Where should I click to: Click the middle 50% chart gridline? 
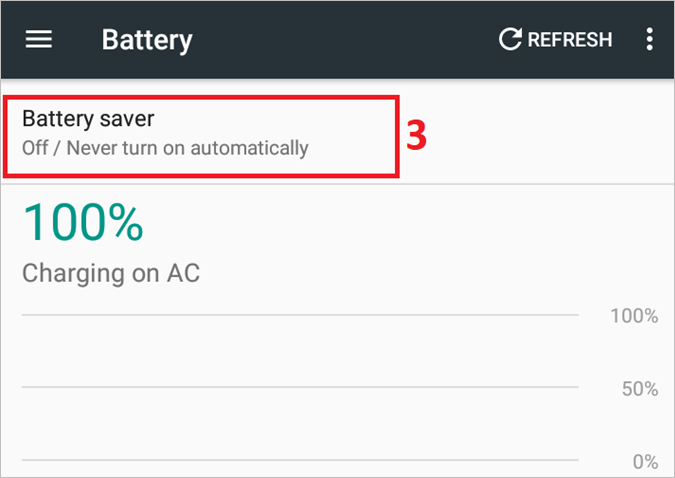(300, 387)
